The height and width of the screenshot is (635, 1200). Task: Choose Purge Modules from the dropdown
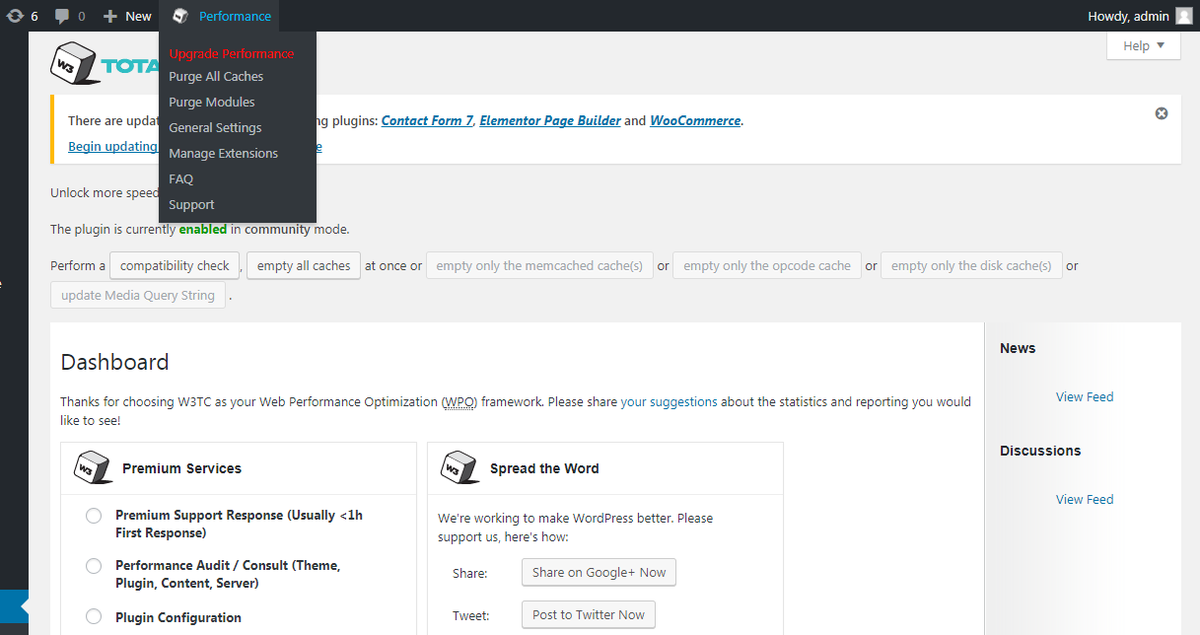[x=211, y=102]
